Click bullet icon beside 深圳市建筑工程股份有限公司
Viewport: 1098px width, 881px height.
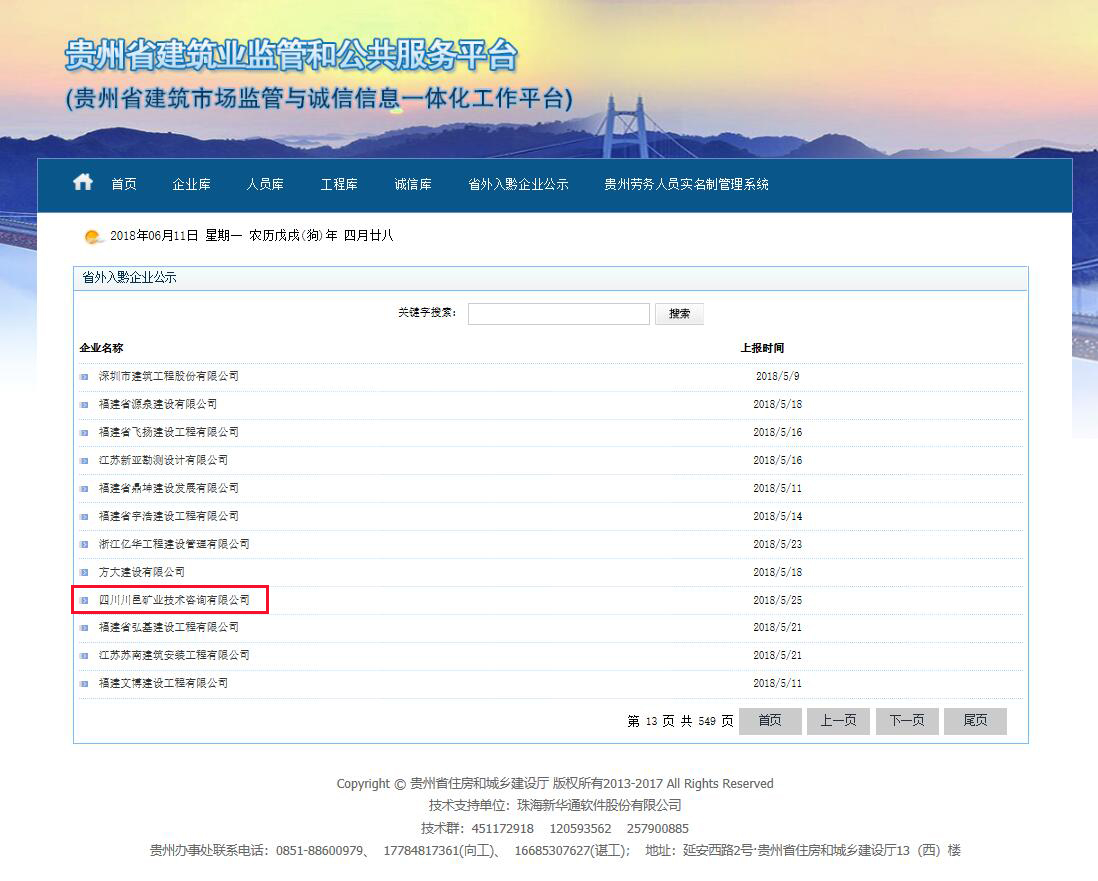pyautogui.click(x=84, y=377)
